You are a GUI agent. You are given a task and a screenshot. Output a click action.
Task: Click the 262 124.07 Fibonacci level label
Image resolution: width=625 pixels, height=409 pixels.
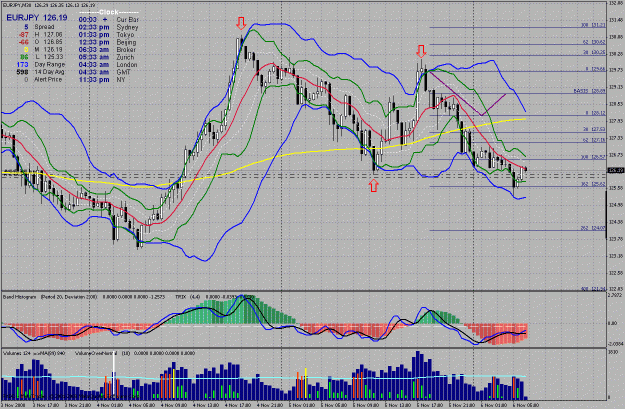click(x=594, y=228)
